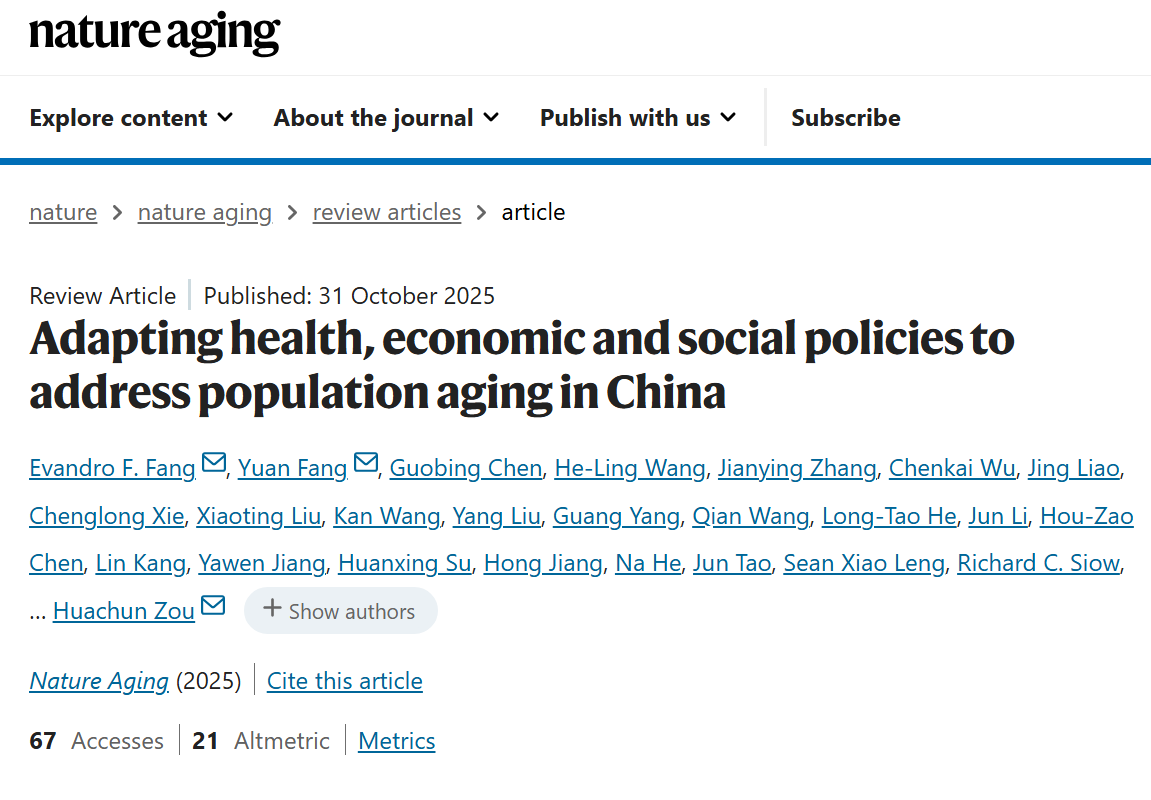Open the Nature Aging journal link

(99, 681)
